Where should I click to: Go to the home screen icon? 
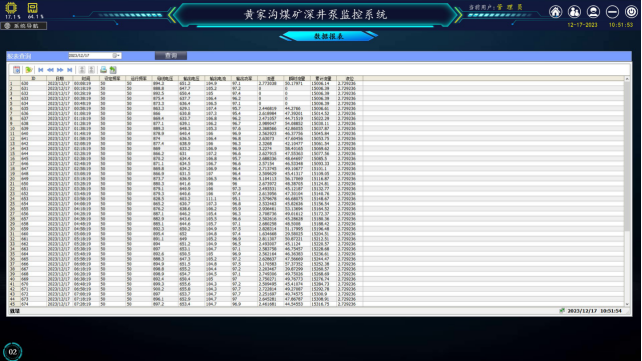pyautogui.click(x=556, y=12)
